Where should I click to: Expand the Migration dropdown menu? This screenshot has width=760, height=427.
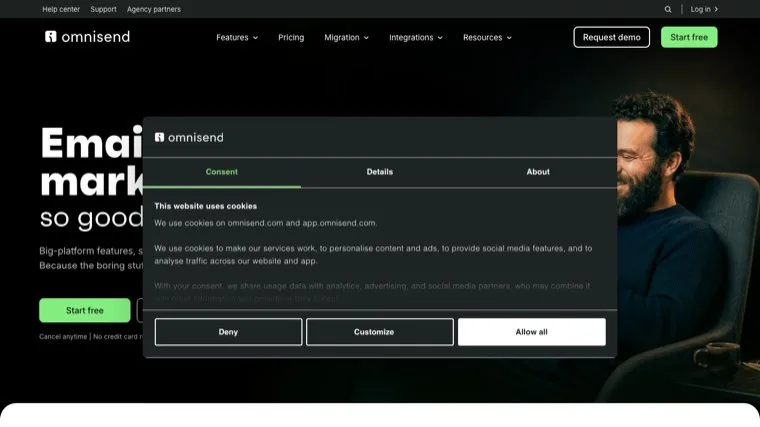tap(347, 37)
